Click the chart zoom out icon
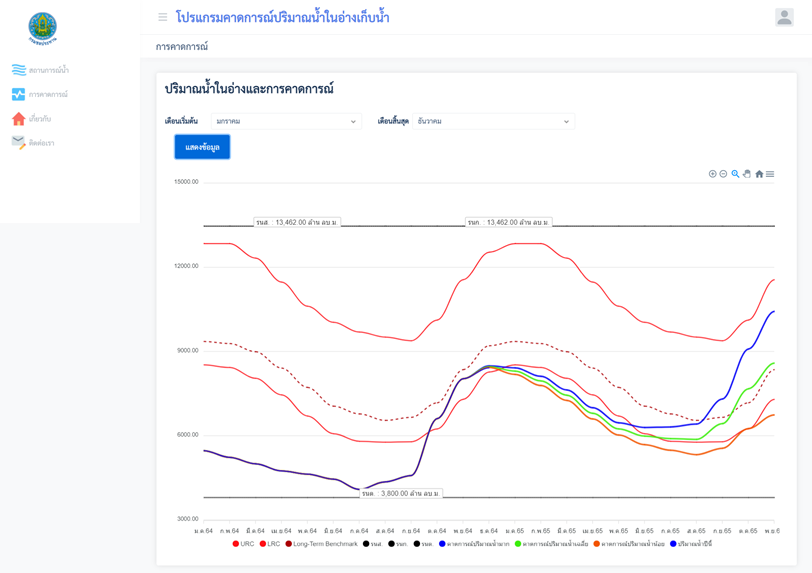 tap(724, 174)
